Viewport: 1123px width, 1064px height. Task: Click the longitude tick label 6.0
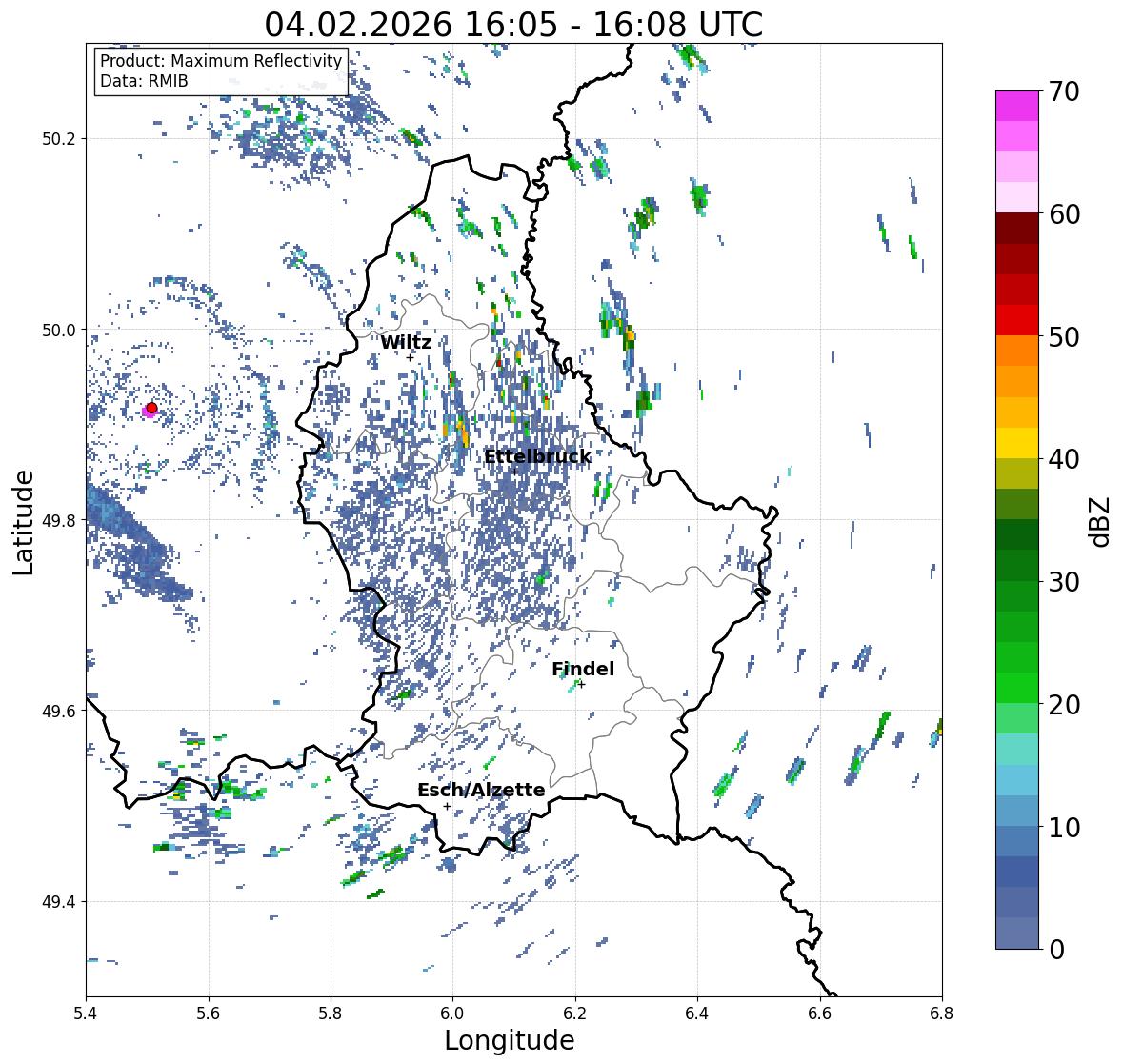(x=452, y=1013)
